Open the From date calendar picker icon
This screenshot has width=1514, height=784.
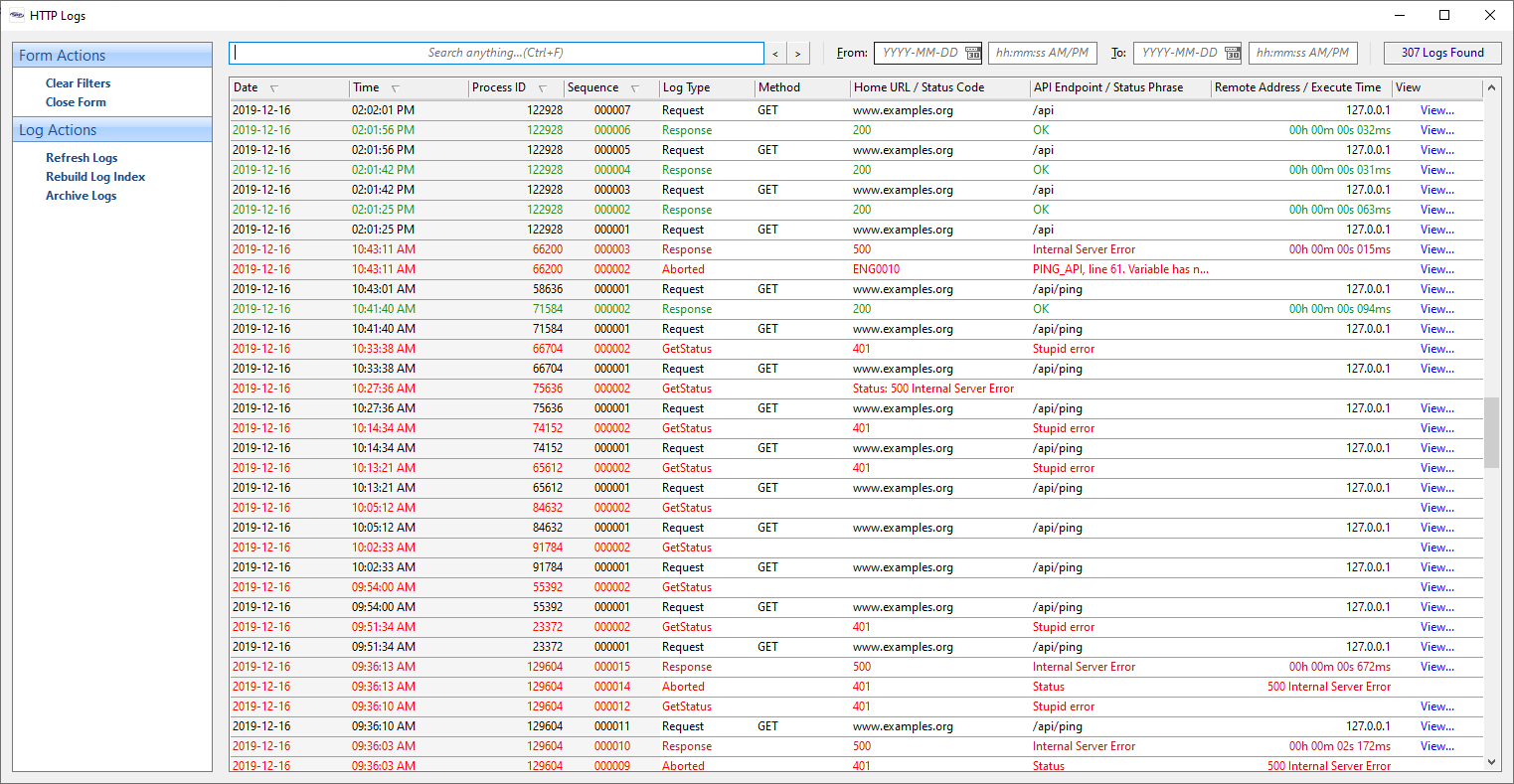pos(972,53)
